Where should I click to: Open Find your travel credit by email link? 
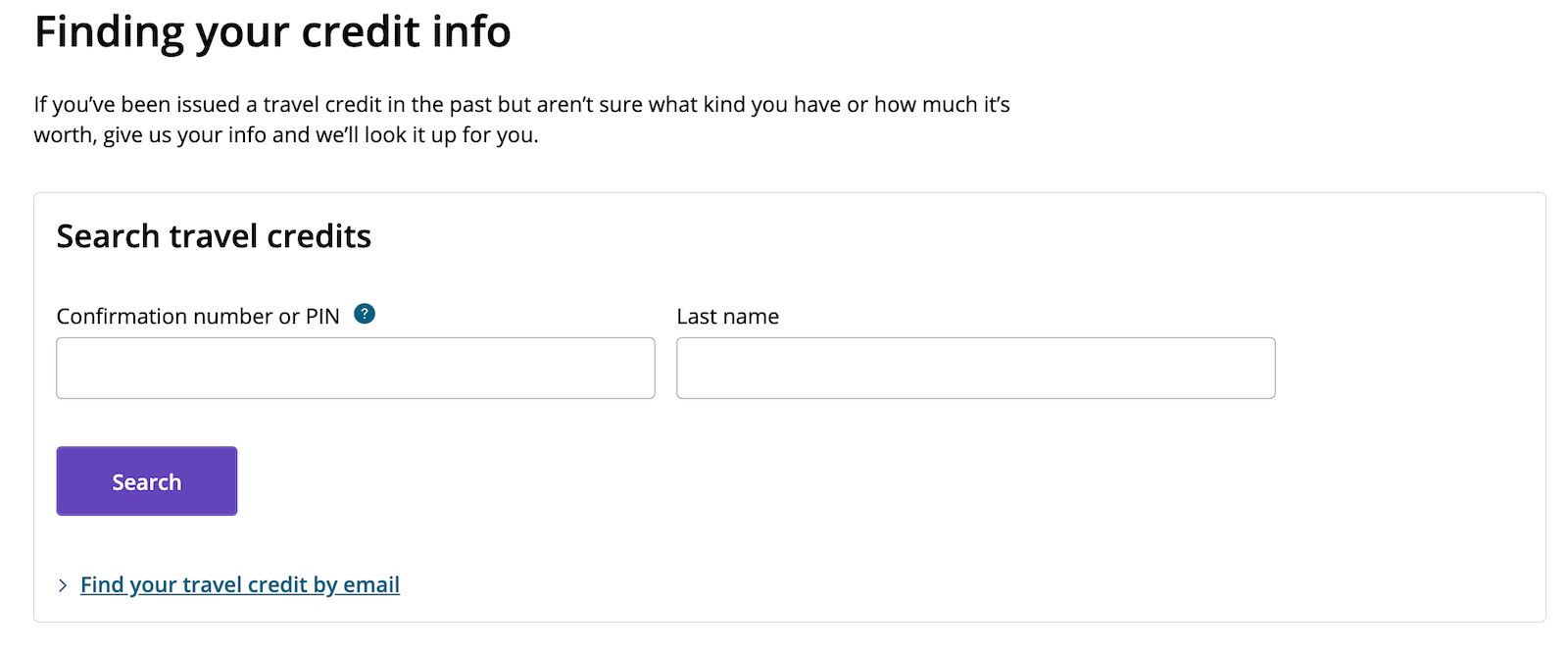click(x=239, y=585)
